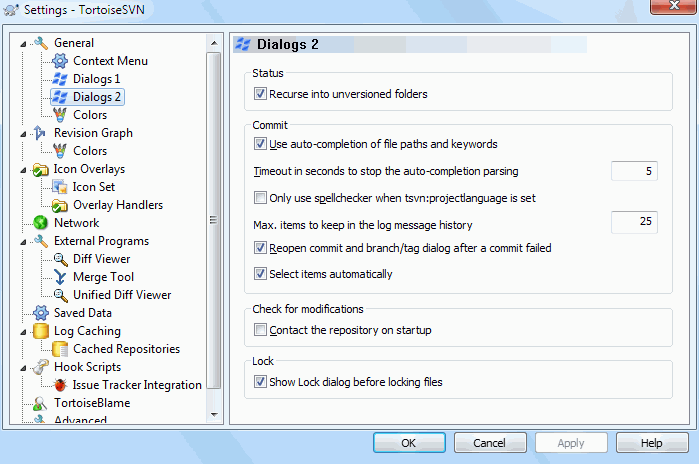
Task: Click the Hook Scripts icon
Action: click(x=41, y=367)
